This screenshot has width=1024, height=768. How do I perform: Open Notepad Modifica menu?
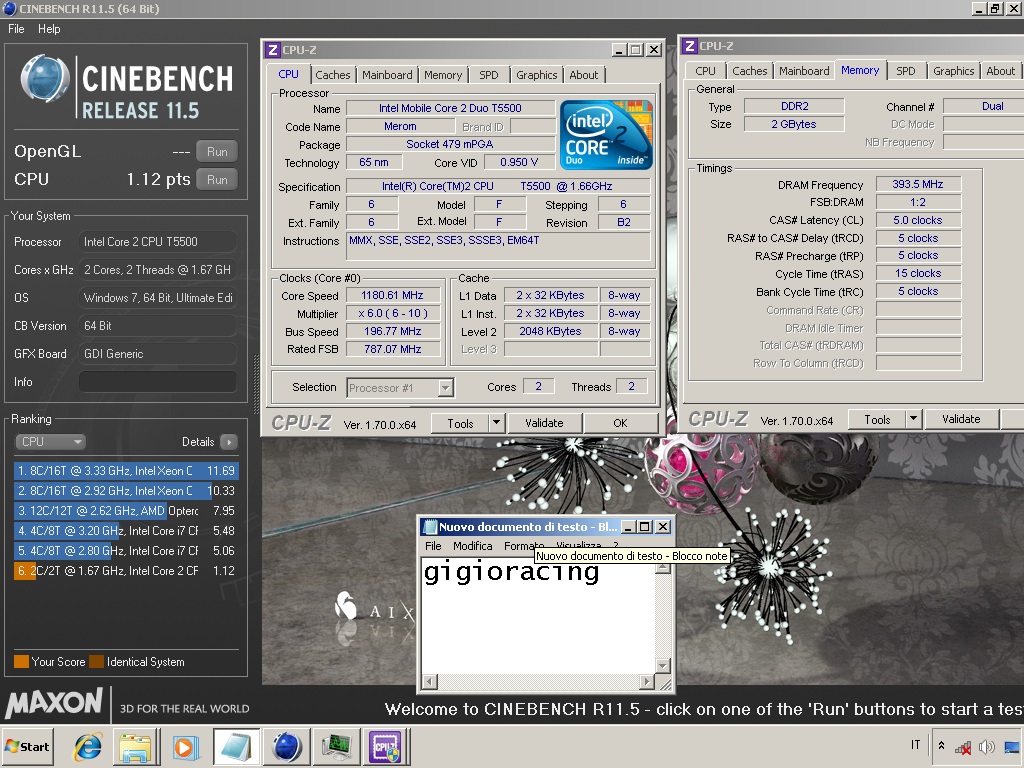473,546
